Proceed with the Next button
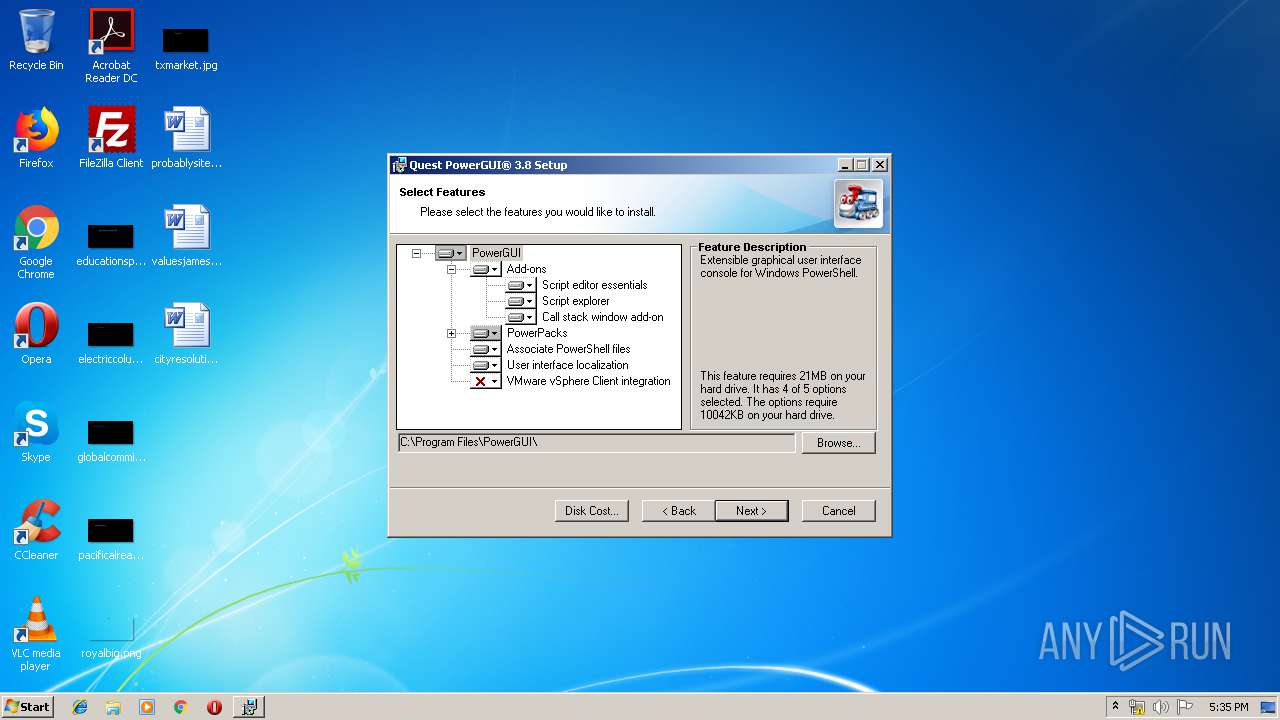 751,511
